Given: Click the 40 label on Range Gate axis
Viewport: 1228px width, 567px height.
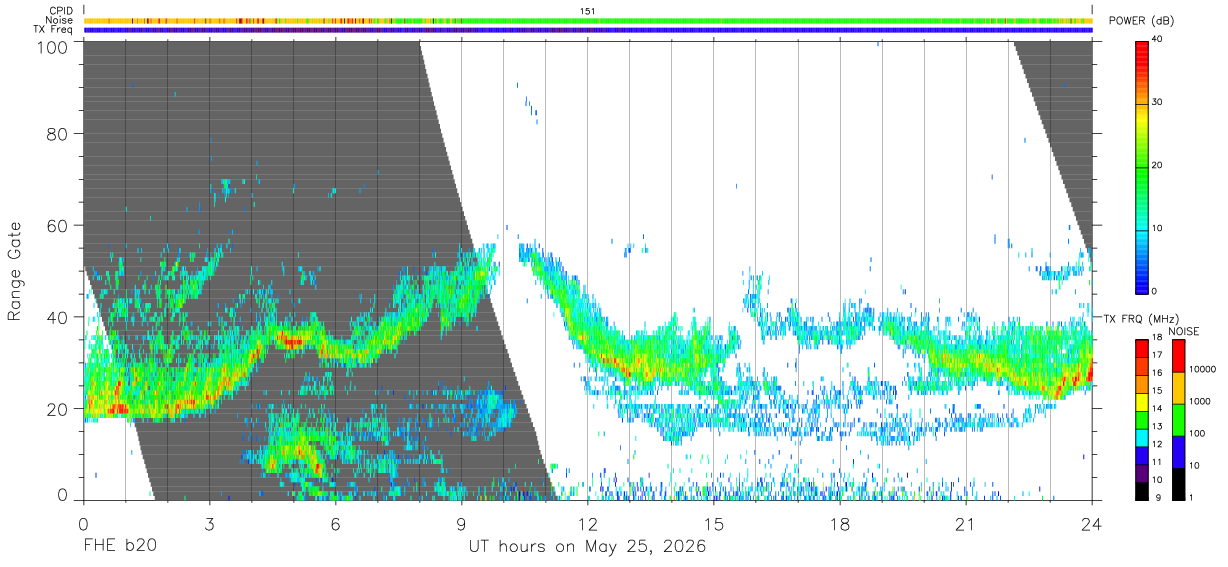Looking at the screenshot, I should click(x=58, y=317).
